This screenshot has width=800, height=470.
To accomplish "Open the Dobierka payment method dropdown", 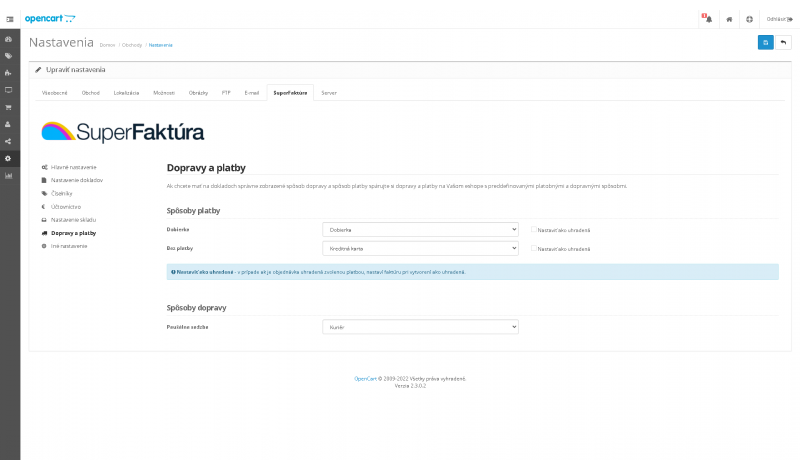I will point(420,229).
